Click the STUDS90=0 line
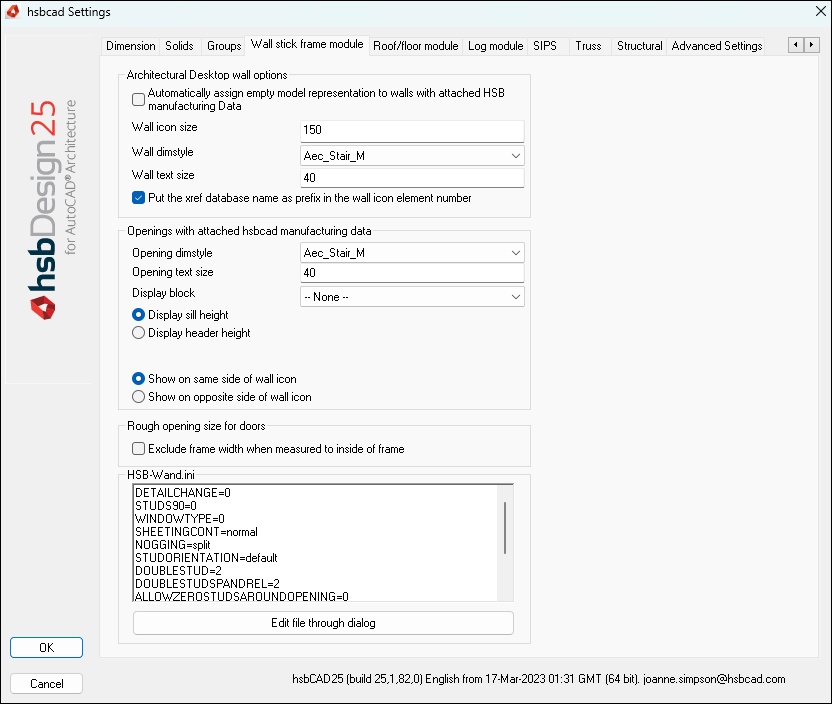This screenshot has height=704, width=832. click(166, 506)
